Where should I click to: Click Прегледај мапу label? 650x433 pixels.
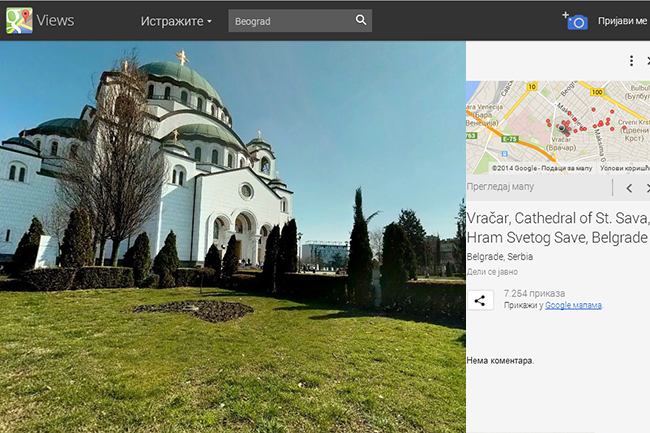[x=500, y=186]
